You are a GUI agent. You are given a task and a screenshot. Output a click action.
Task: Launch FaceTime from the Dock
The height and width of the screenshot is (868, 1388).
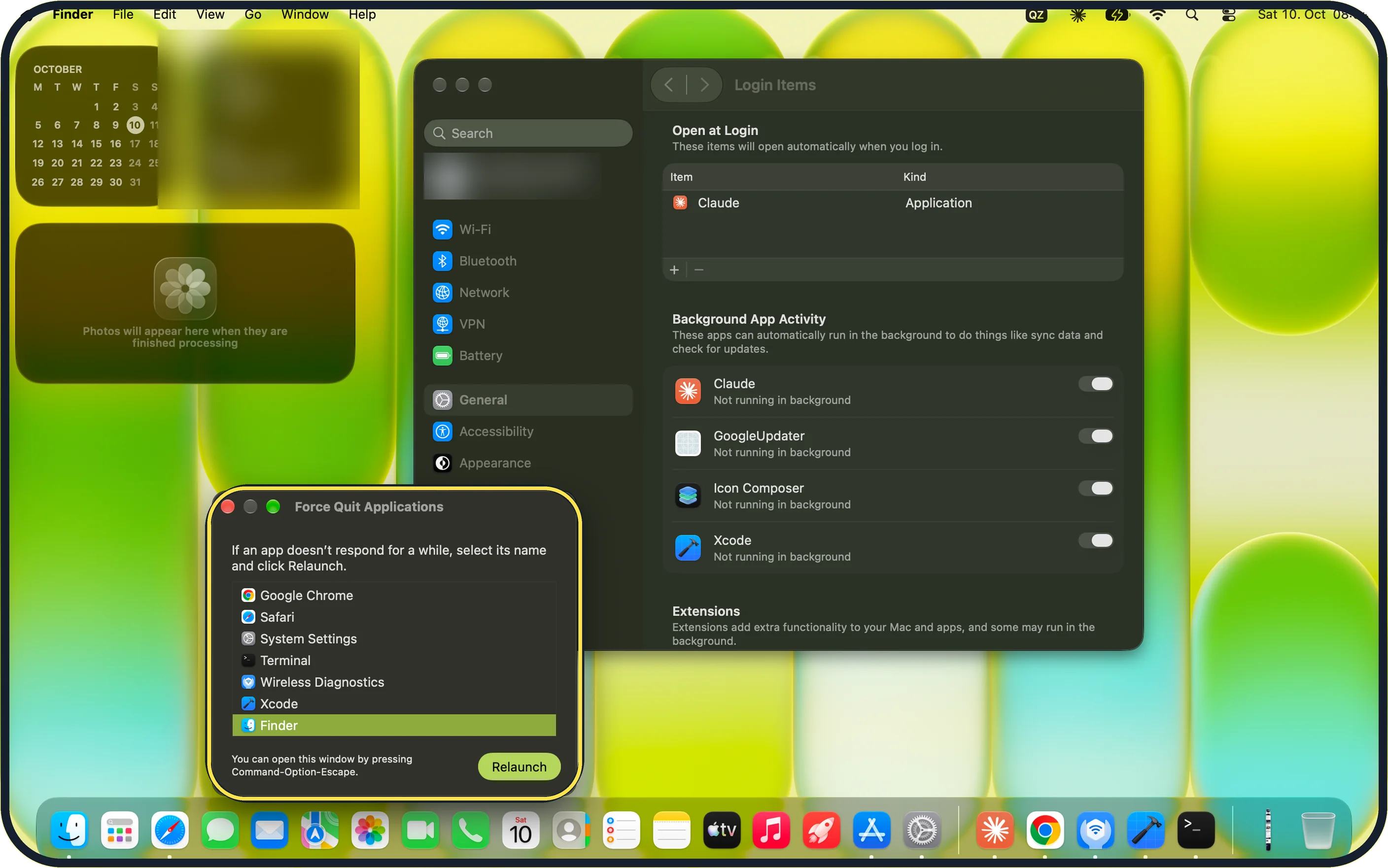(x=420, y=830)
